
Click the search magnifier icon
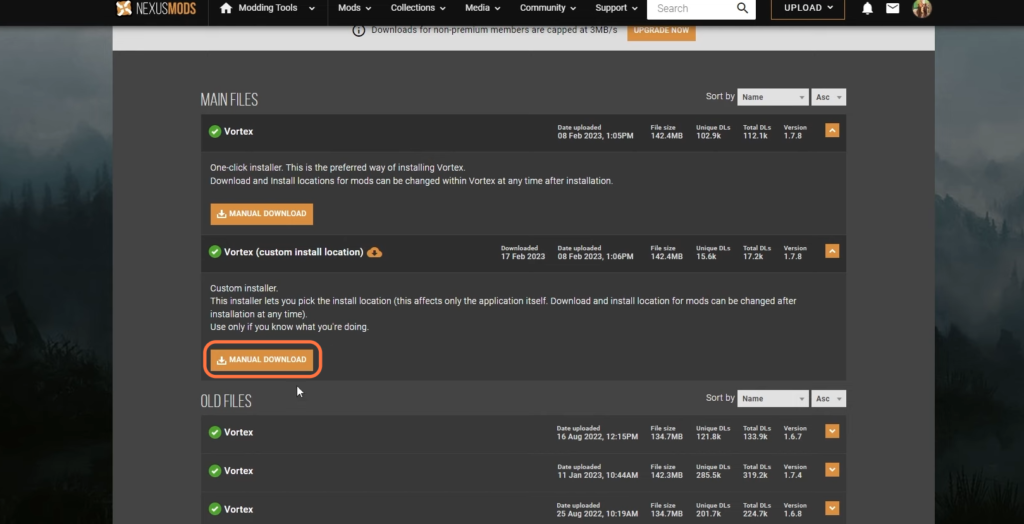tap(743, 8)
